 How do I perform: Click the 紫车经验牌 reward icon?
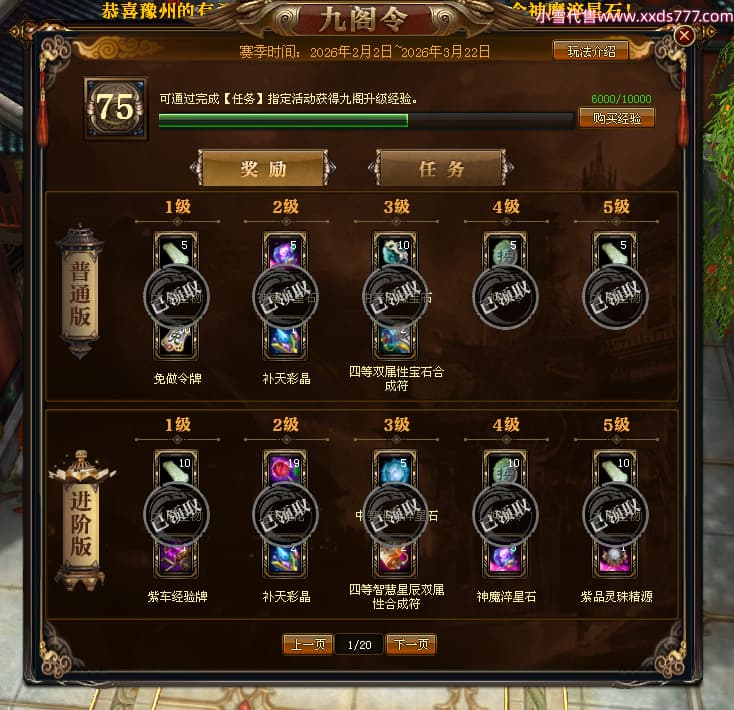(x=176, y=558)
